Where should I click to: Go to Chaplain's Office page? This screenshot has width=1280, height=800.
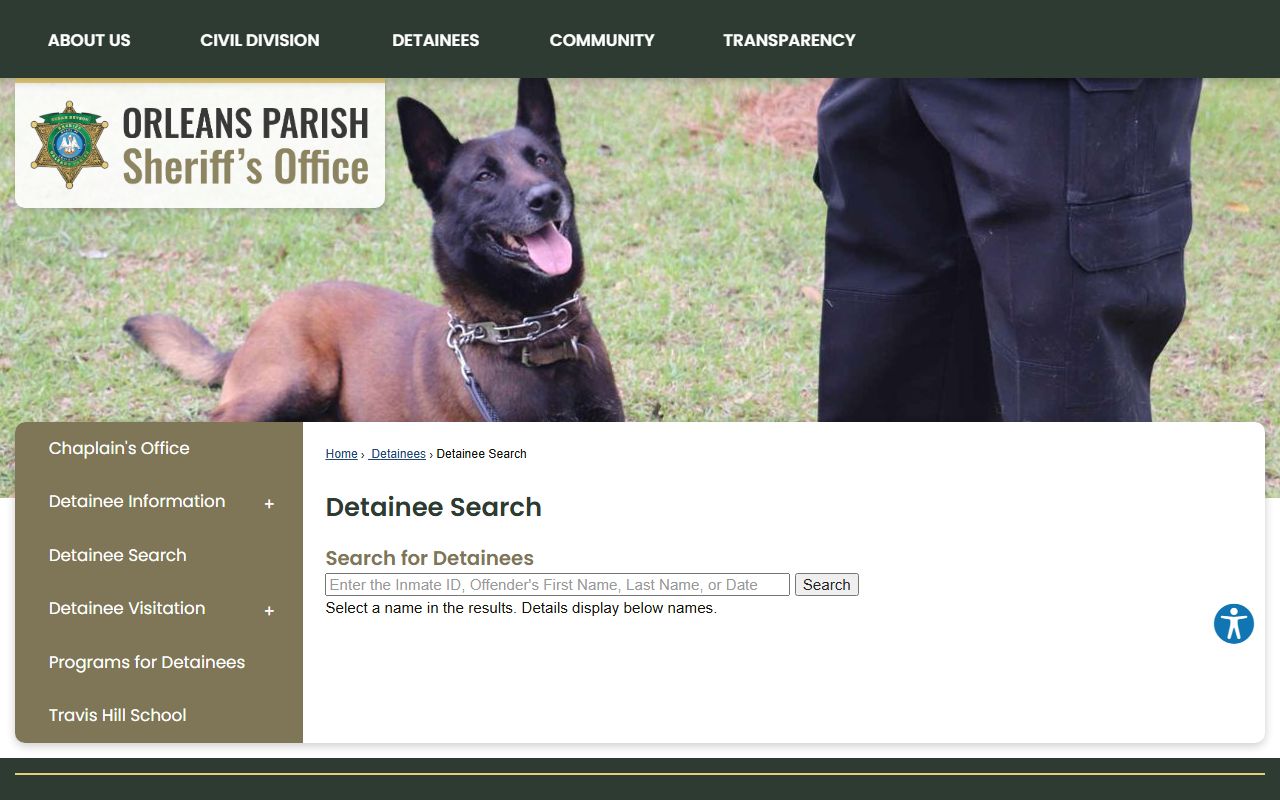pyautogui.click(x=119, y=448)
